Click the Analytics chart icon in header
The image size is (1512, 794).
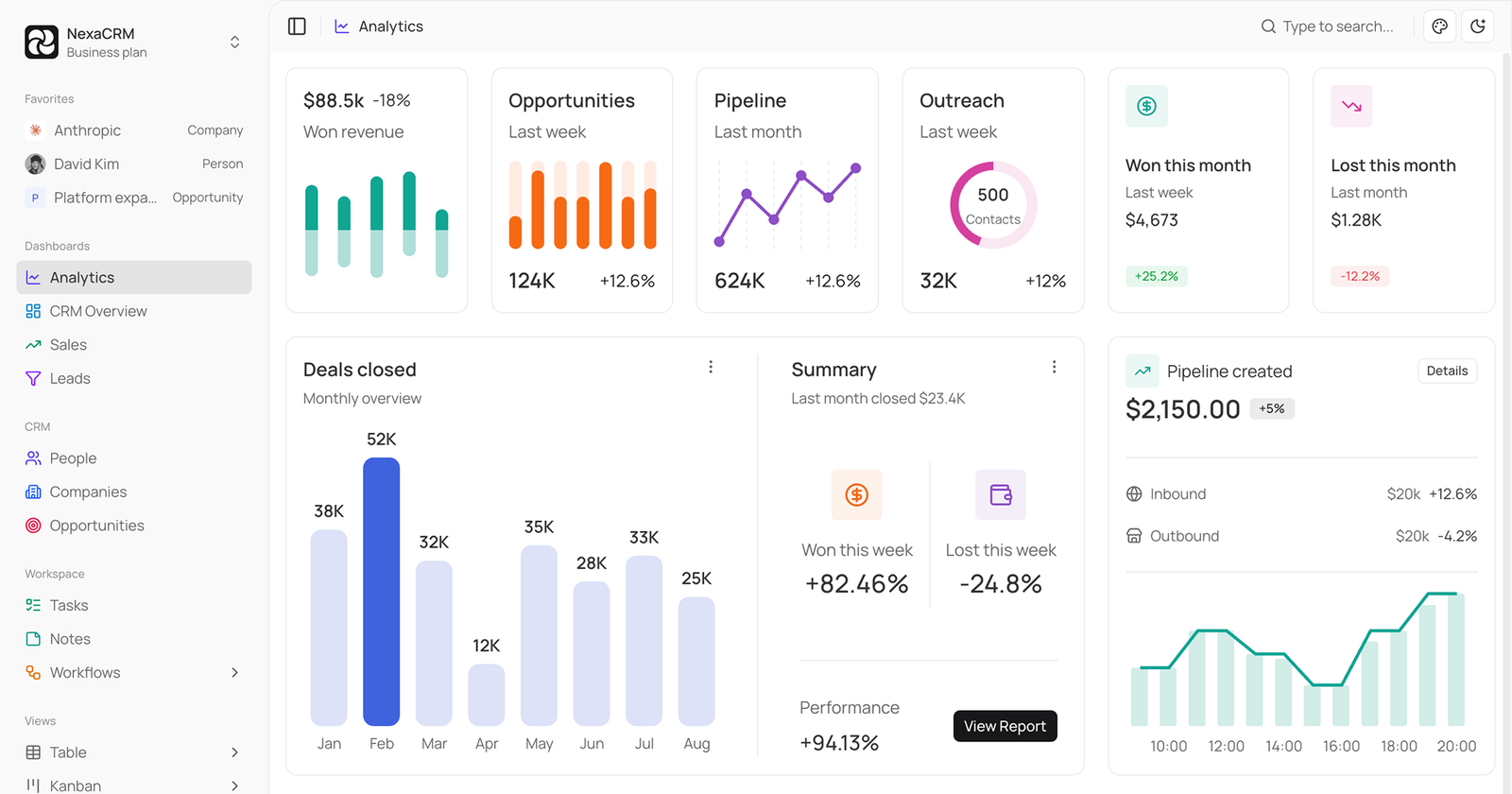pyautogui.click(x=342, y=26)
